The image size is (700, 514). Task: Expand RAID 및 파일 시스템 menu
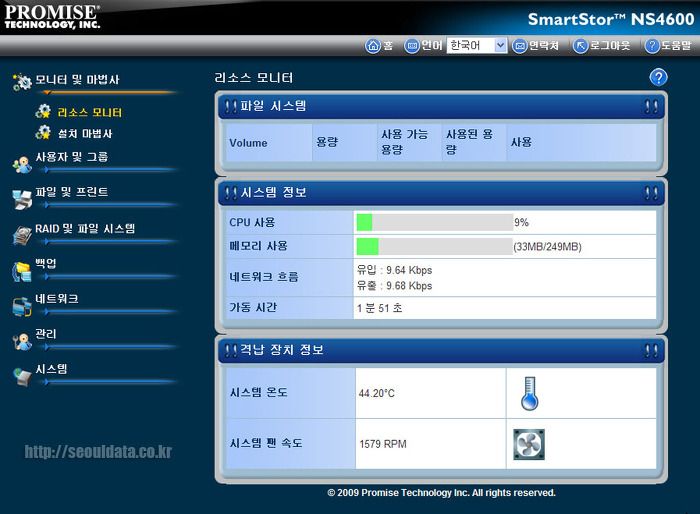click(85, 229)
